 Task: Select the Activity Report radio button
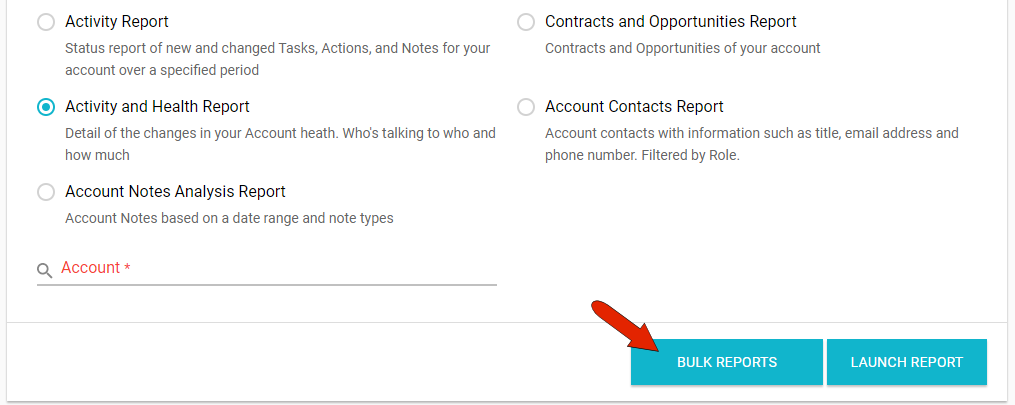(x=46, y=22)
